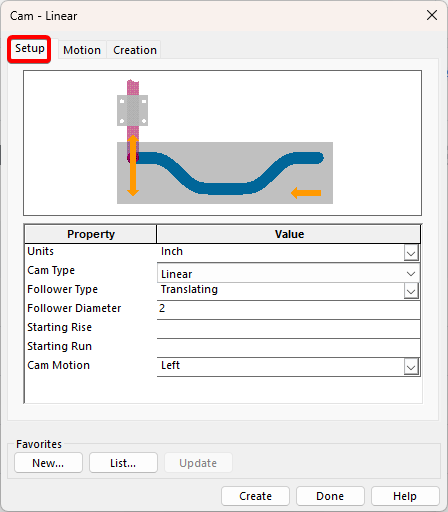Expand the Follower Type dropdown arrow
448x512 pixels.
tap(411, 291)
